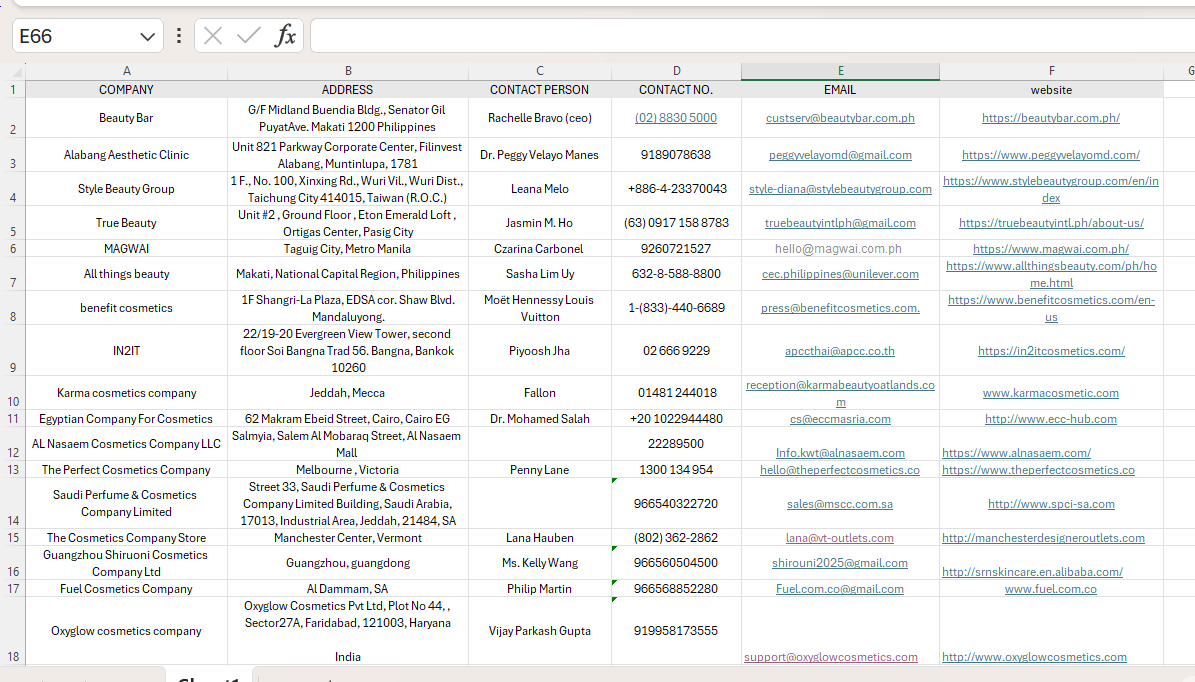Open sales@mscc.com.sa email link
This screenshot has width=1195, height=682.
840,504
